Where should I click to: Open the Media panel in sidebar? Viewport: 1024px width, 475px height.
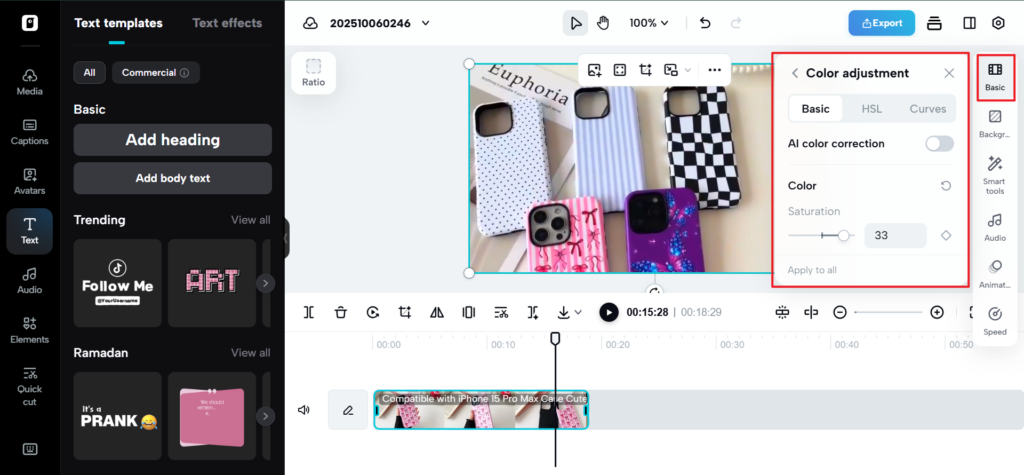[x=29, y=82]
